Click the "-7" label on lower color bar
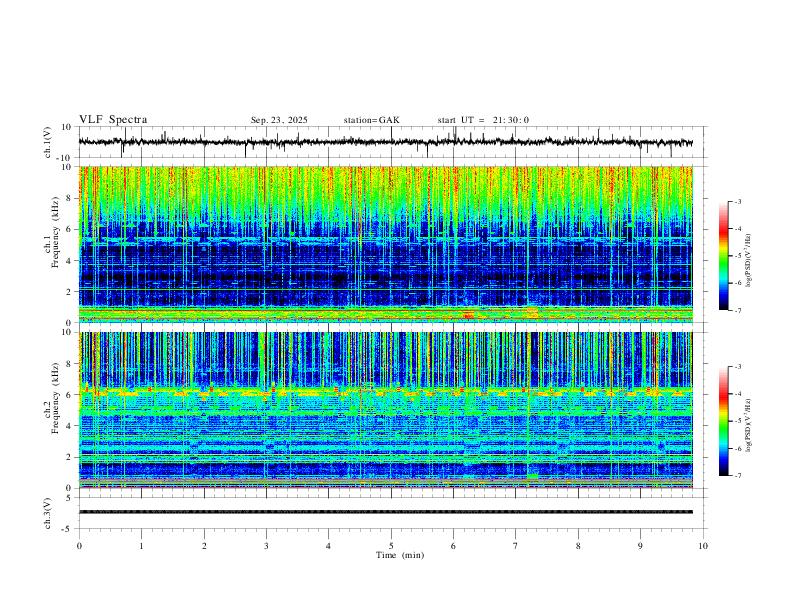This screenshot has width=792, height=612. 738,476
